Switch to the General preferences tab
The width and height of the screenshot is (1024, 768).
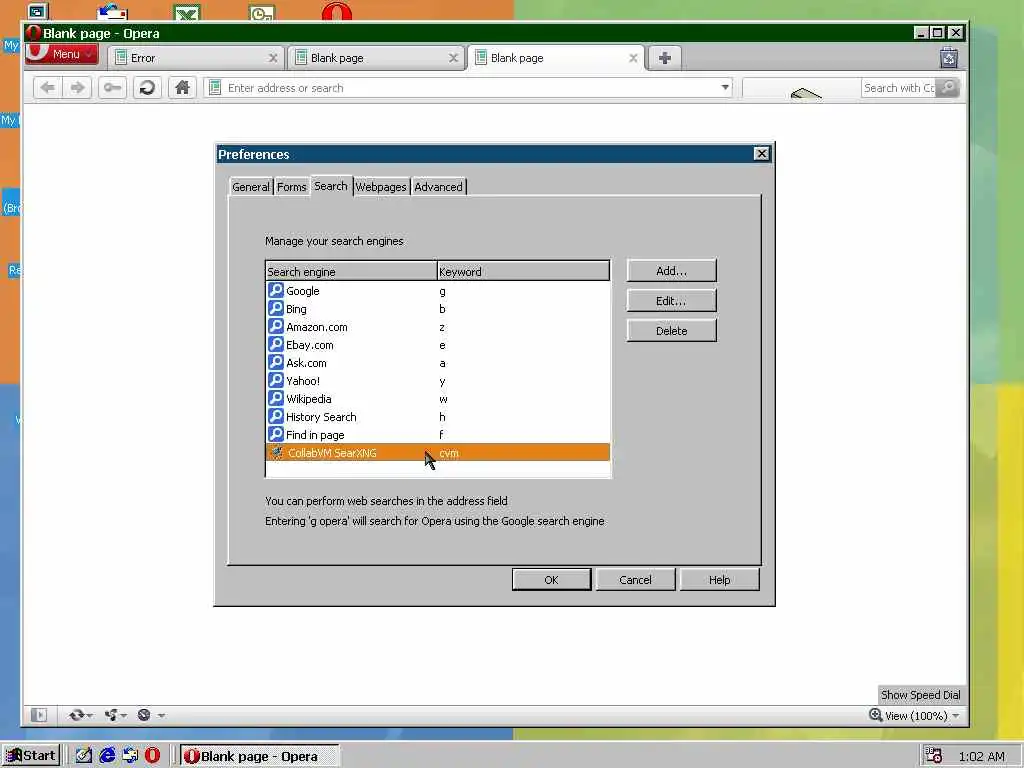[x=251, y=187]
